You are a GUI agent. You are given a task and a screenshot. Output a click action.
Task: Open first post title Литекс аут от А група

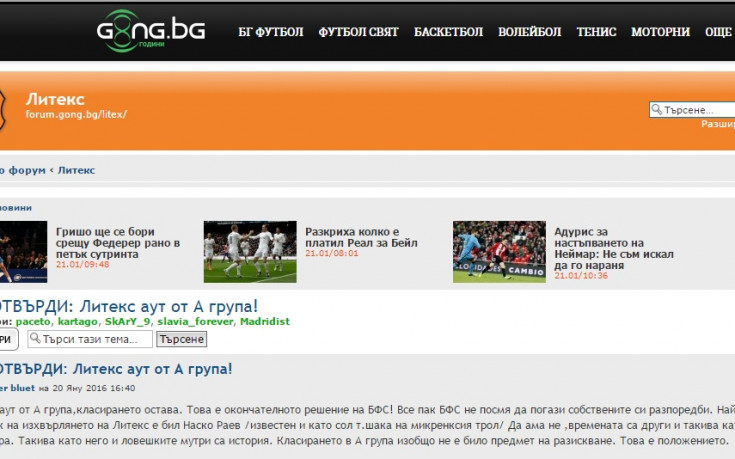[116, 369]
